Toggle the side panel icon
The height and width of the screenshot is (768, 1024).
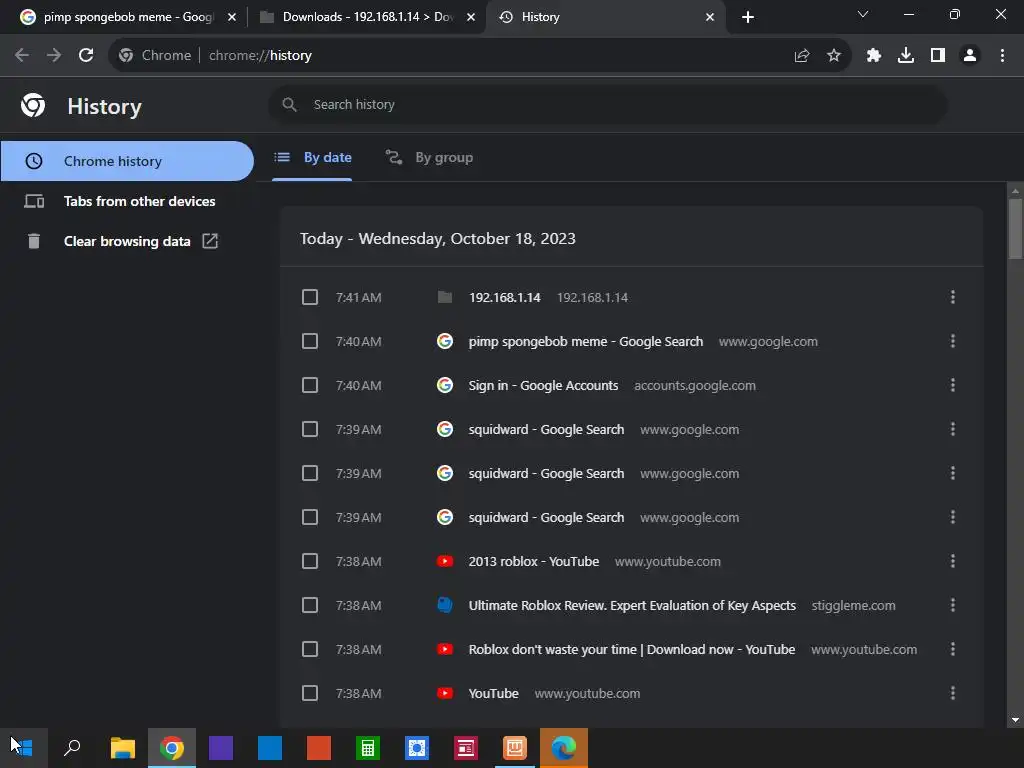[938, 56]
